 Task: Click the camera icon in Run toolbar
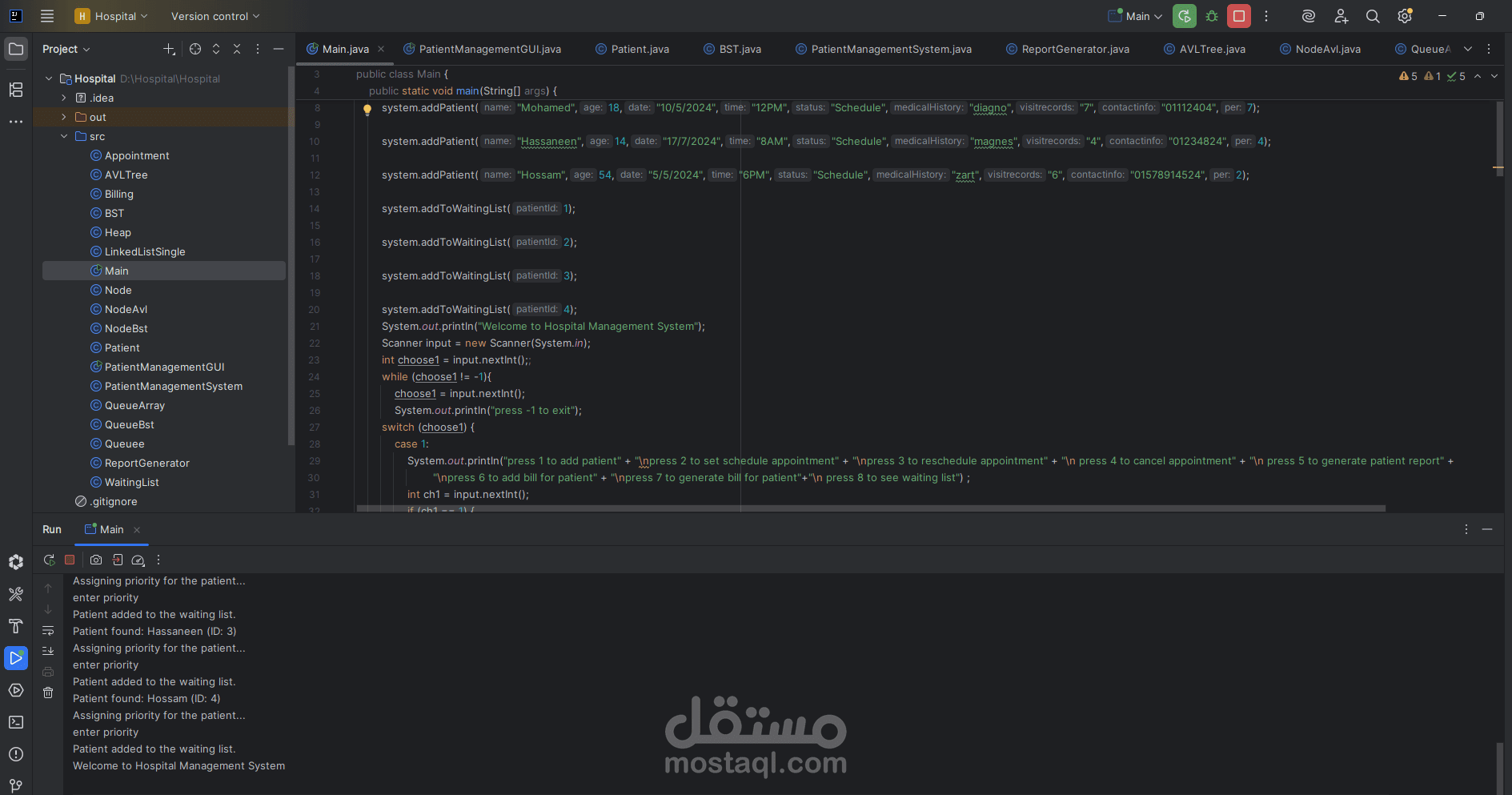(96, 560)
